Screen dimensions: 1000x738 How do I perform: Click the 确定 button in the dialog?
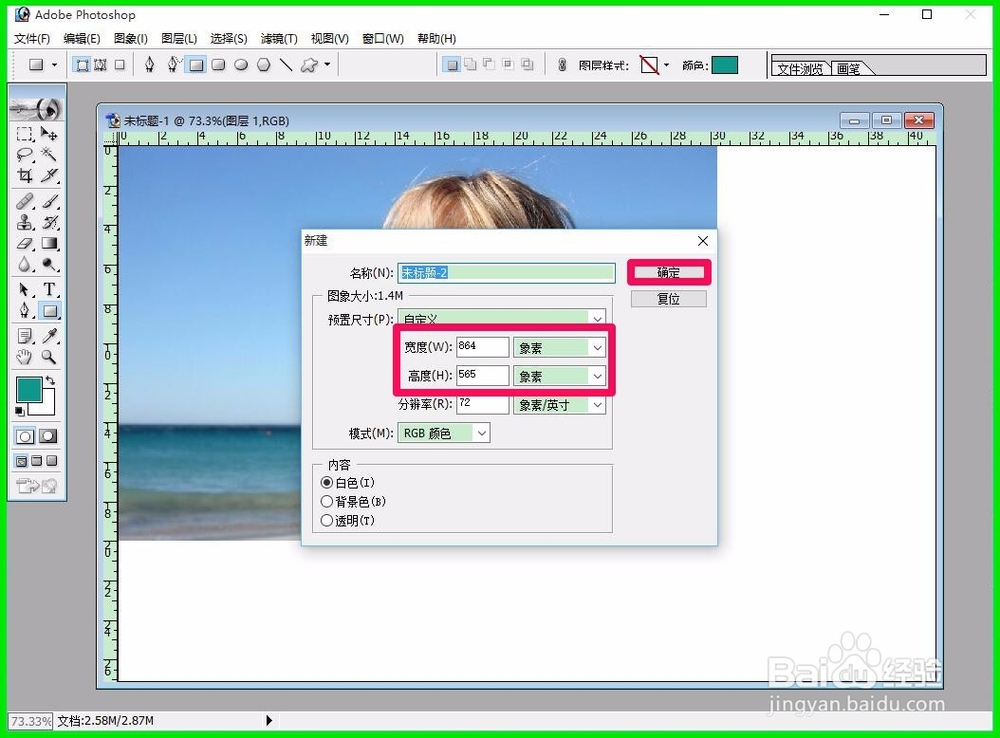point(668,272)
